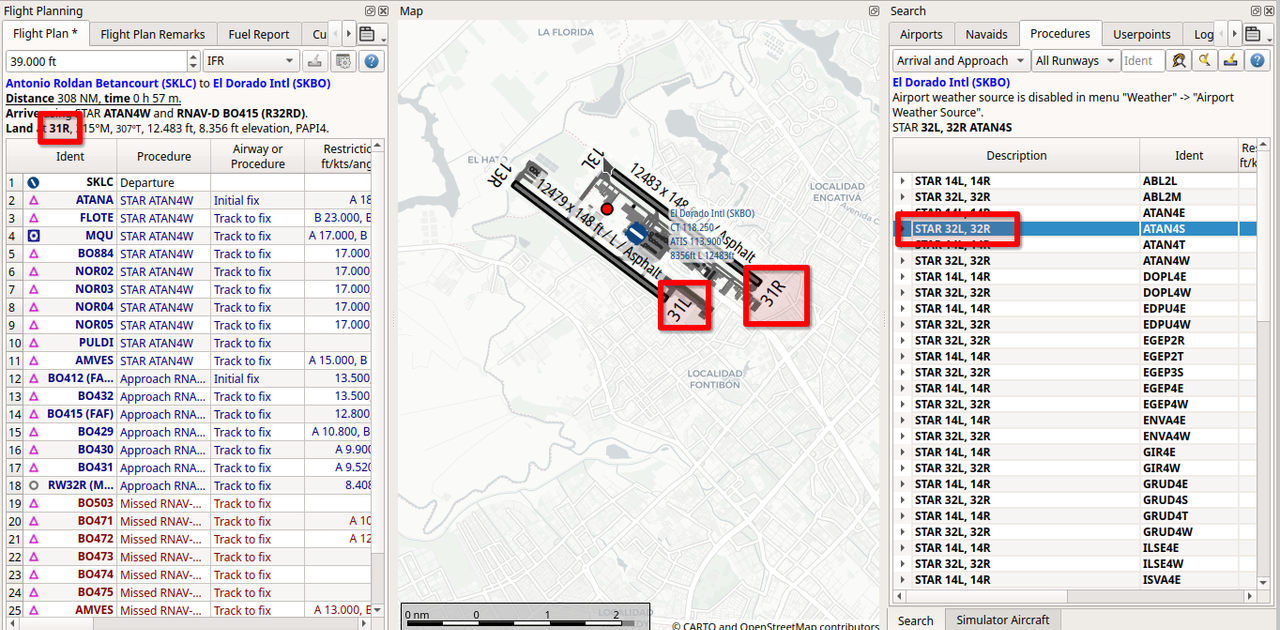Float the Flight Planning dock window
The image size is (1280, 630).
(x=369, y=10)
